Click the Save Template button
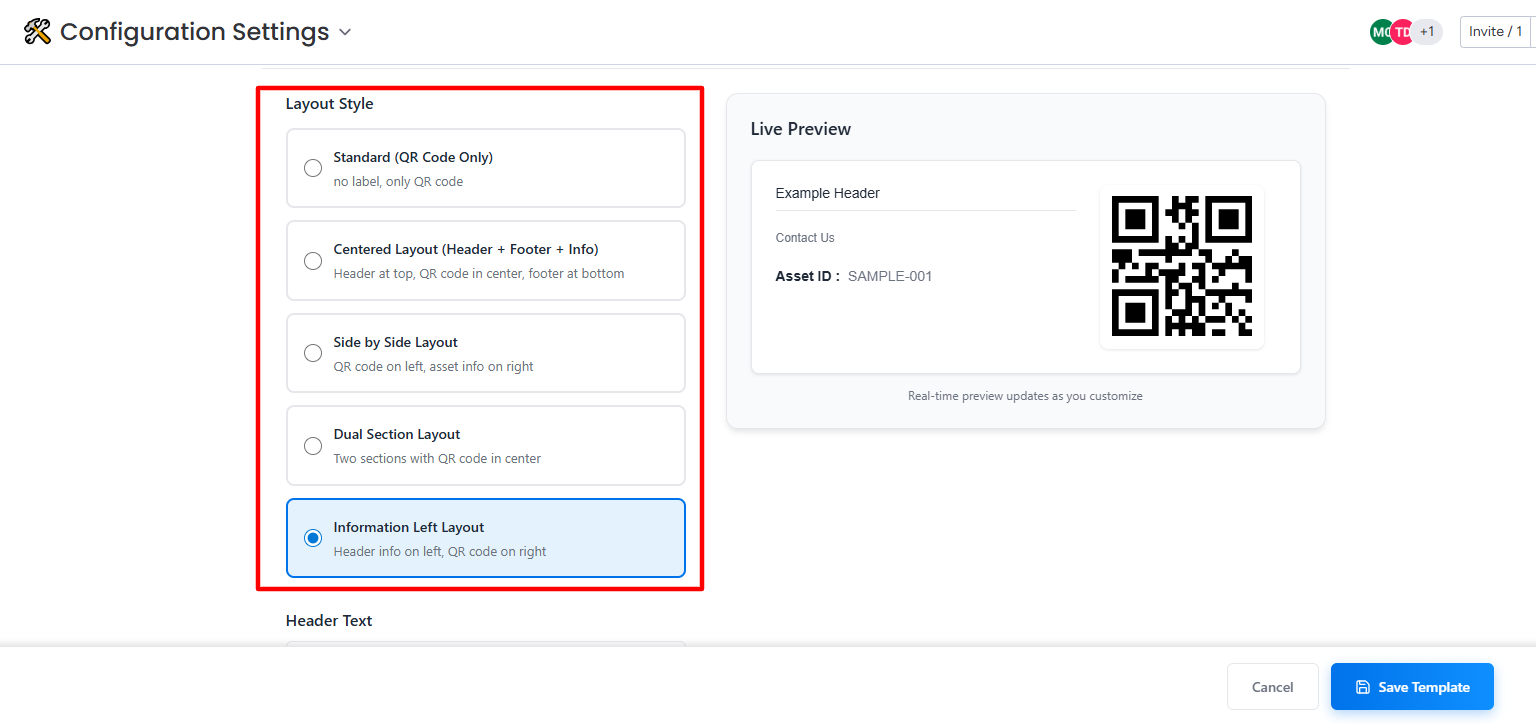The height and width of the screenshot is (724, 1536). [1412, 687]
